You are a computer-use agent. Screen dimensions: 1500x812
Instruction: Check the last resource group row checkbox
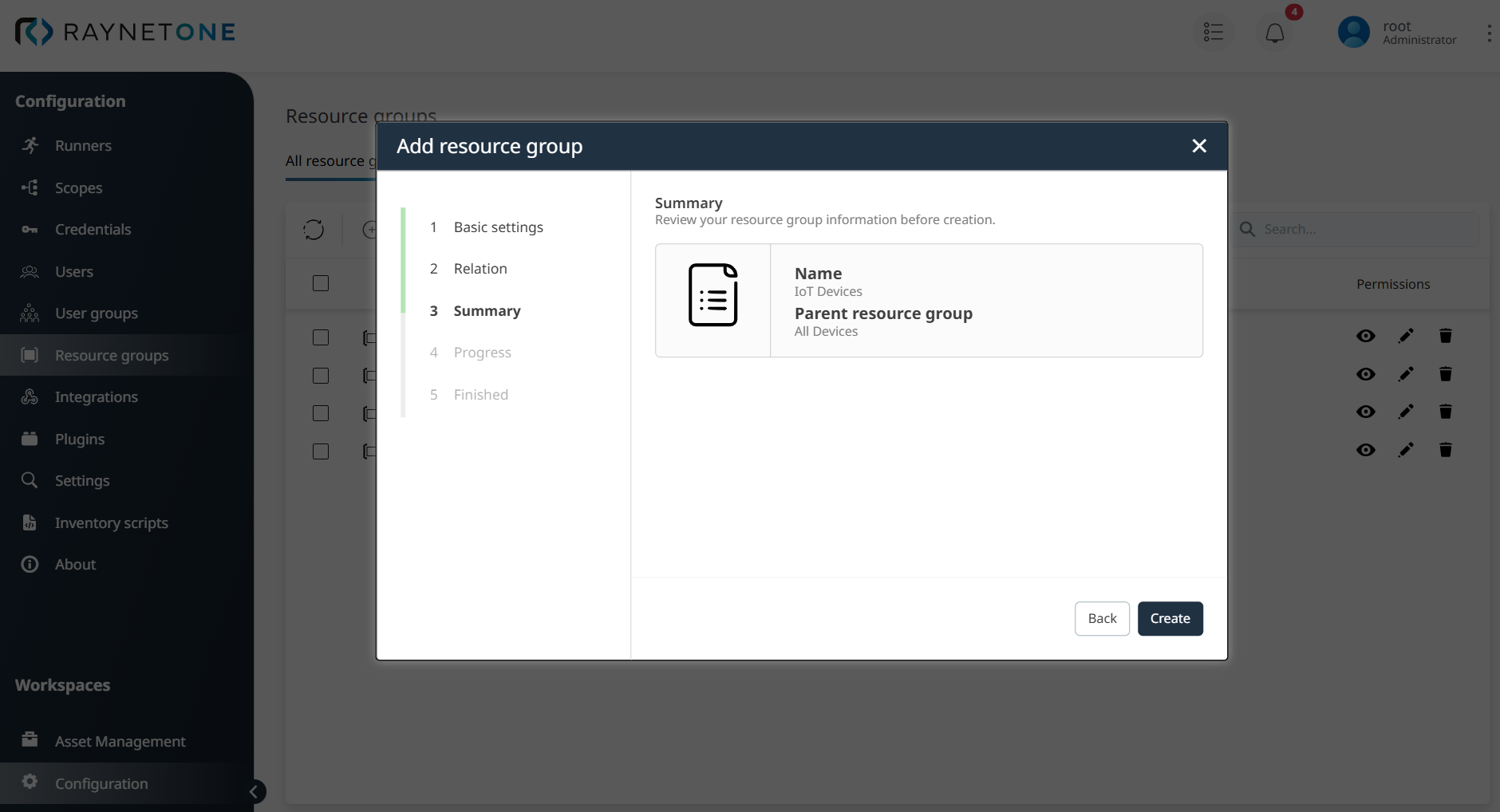[x=319, y=451]
